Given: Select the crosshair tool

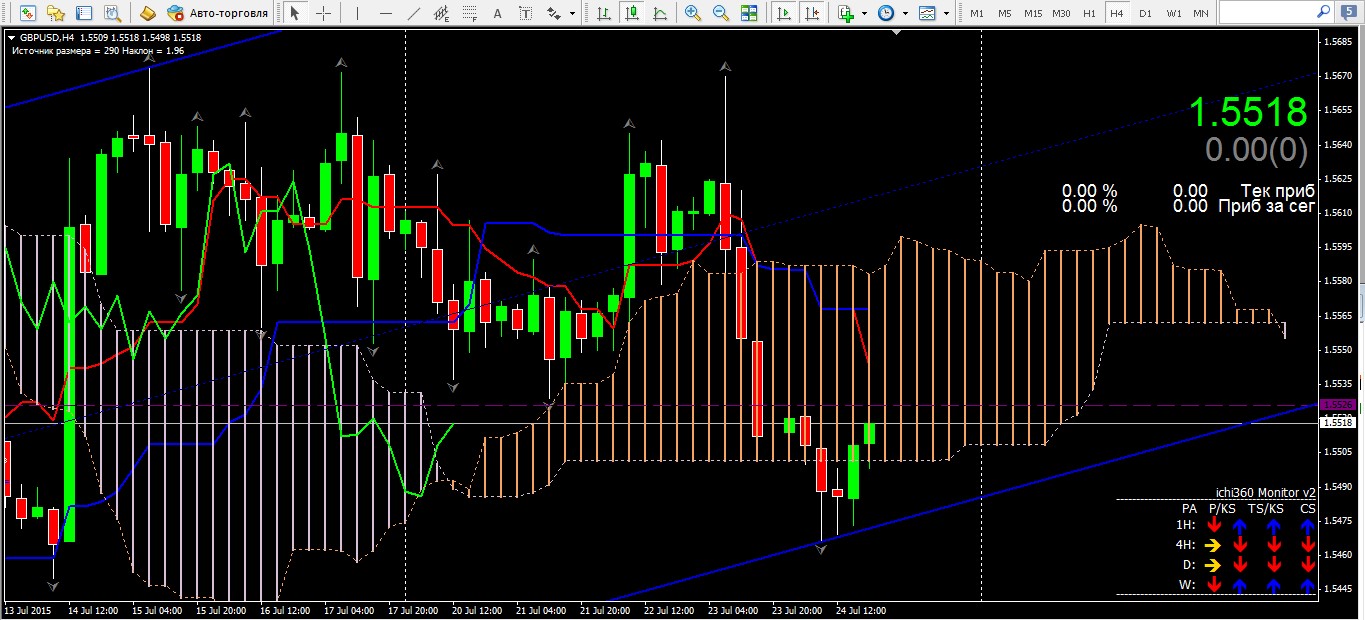Looking at the screenshot, I should pos(322,13).
